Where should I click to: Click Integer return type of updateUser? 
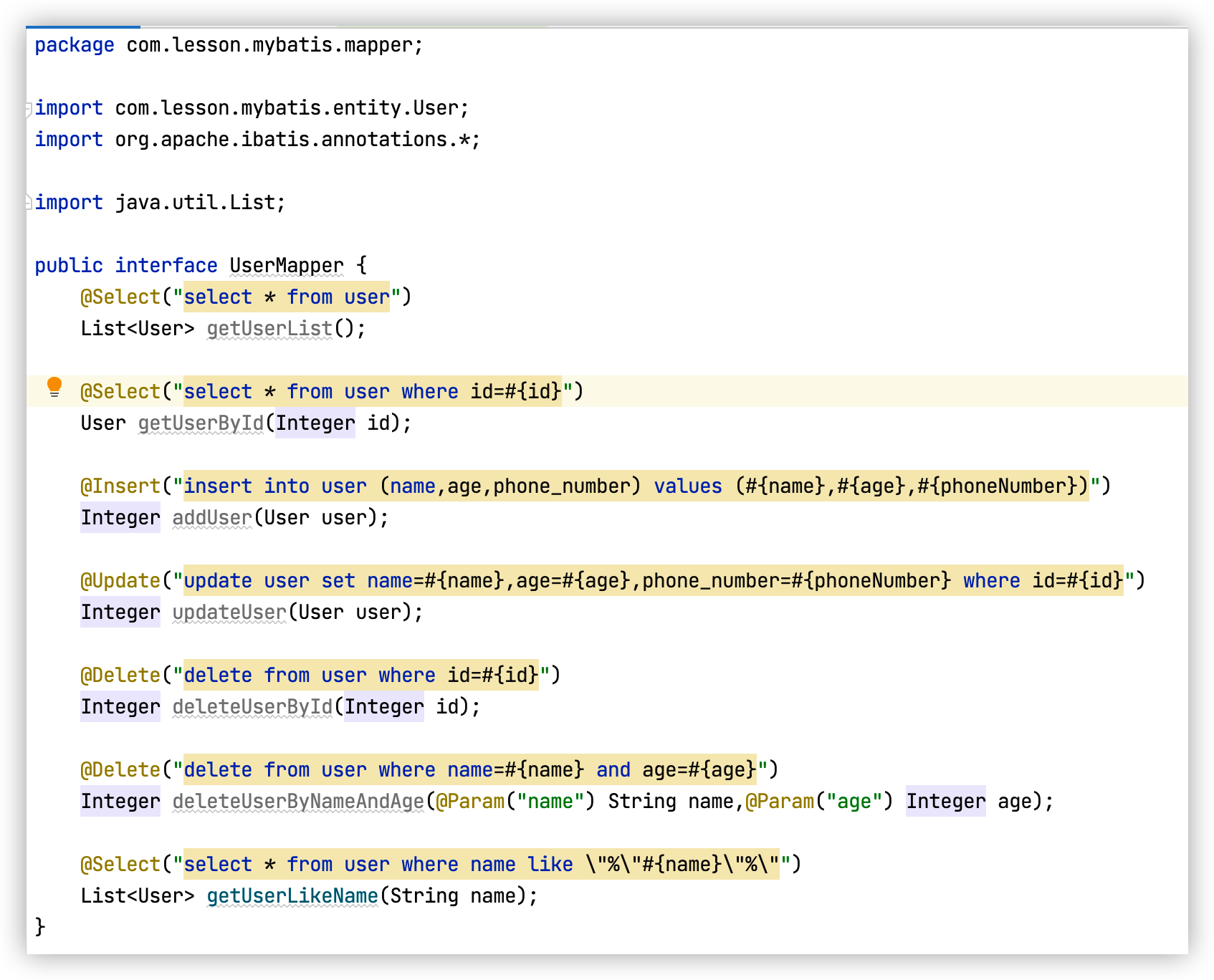click(120, 612)
